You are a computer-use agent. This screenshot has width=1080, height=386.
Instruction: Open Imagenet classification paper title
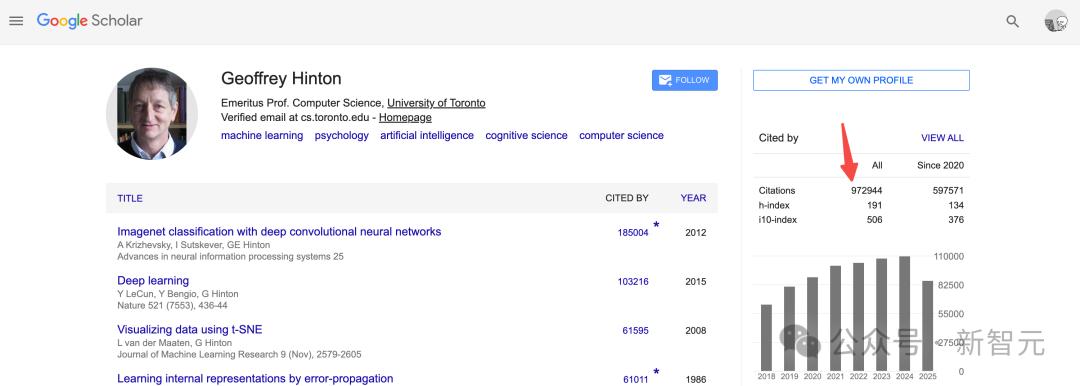[x=279, y=232]
